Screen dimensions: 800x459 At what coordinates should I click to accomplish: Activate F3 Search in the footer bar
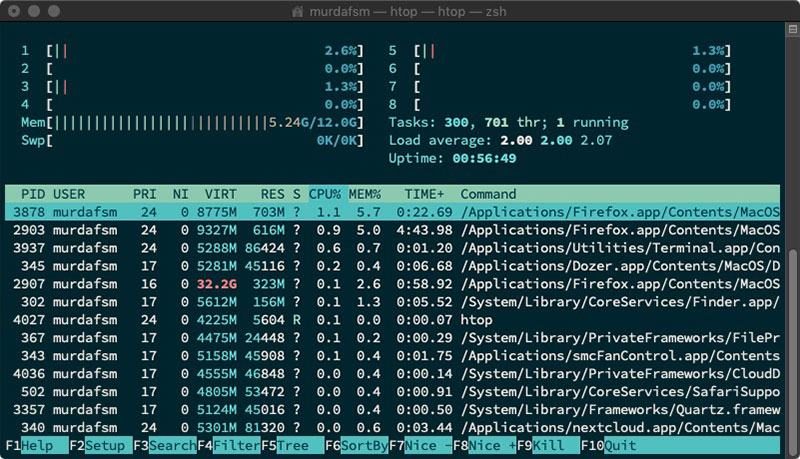172,446
